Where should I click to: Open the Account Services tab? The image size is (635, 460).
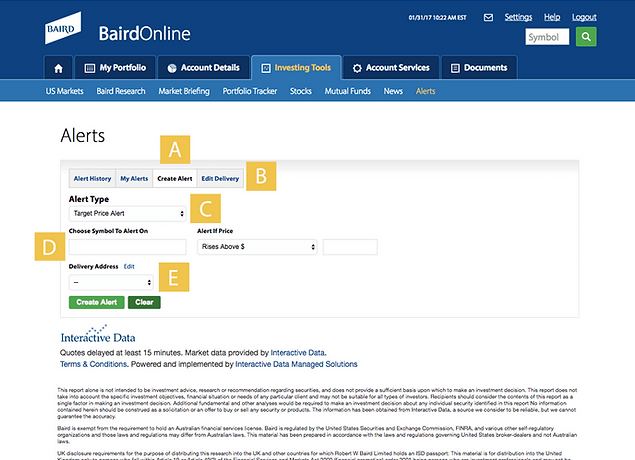[391, 68]
